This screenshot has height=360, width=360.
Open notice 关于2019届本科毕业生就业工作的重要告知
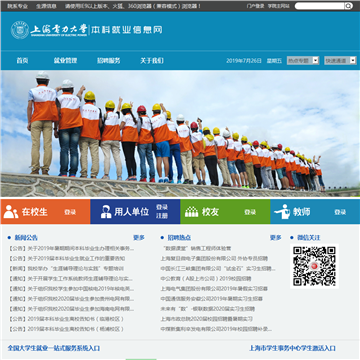click(x=67, y=258)
